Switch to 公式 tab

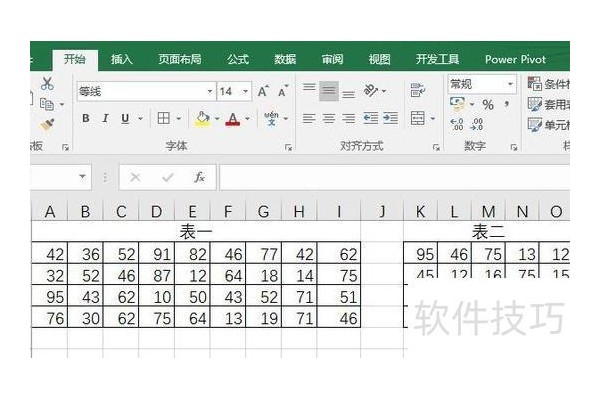coord(238,59)
